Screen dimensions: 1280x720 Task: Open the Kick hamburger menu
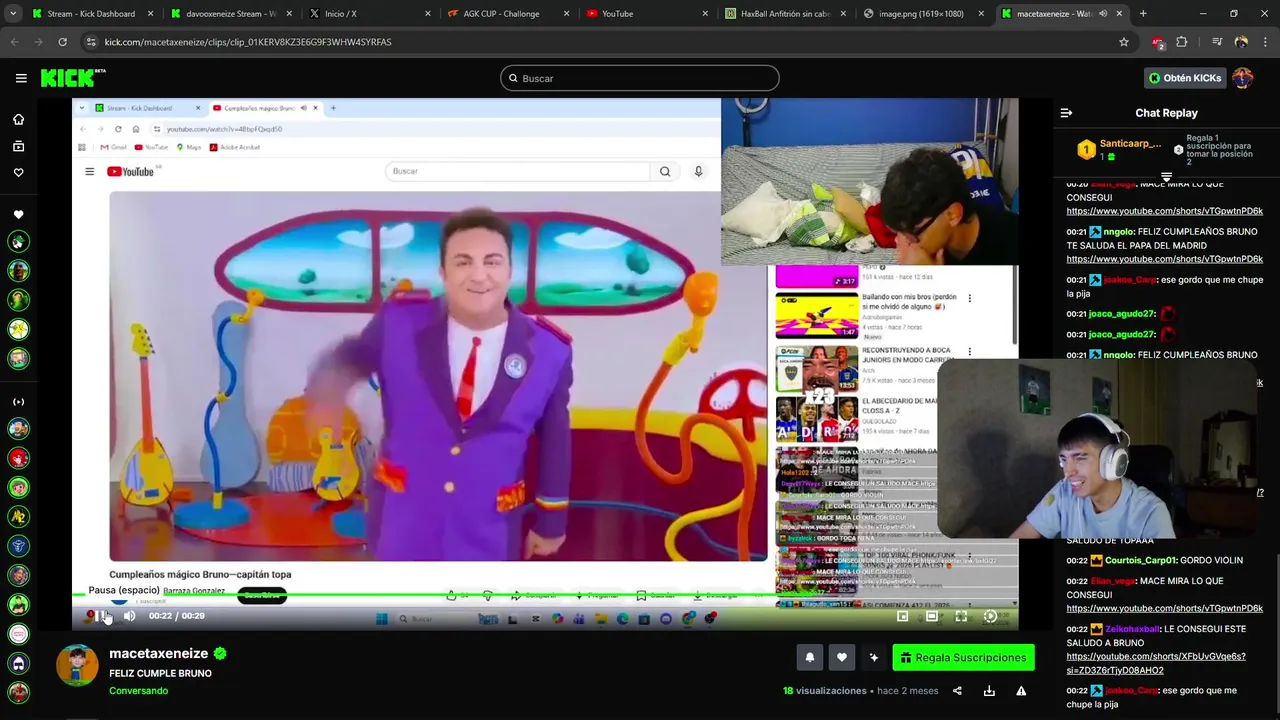coord(21,78)
